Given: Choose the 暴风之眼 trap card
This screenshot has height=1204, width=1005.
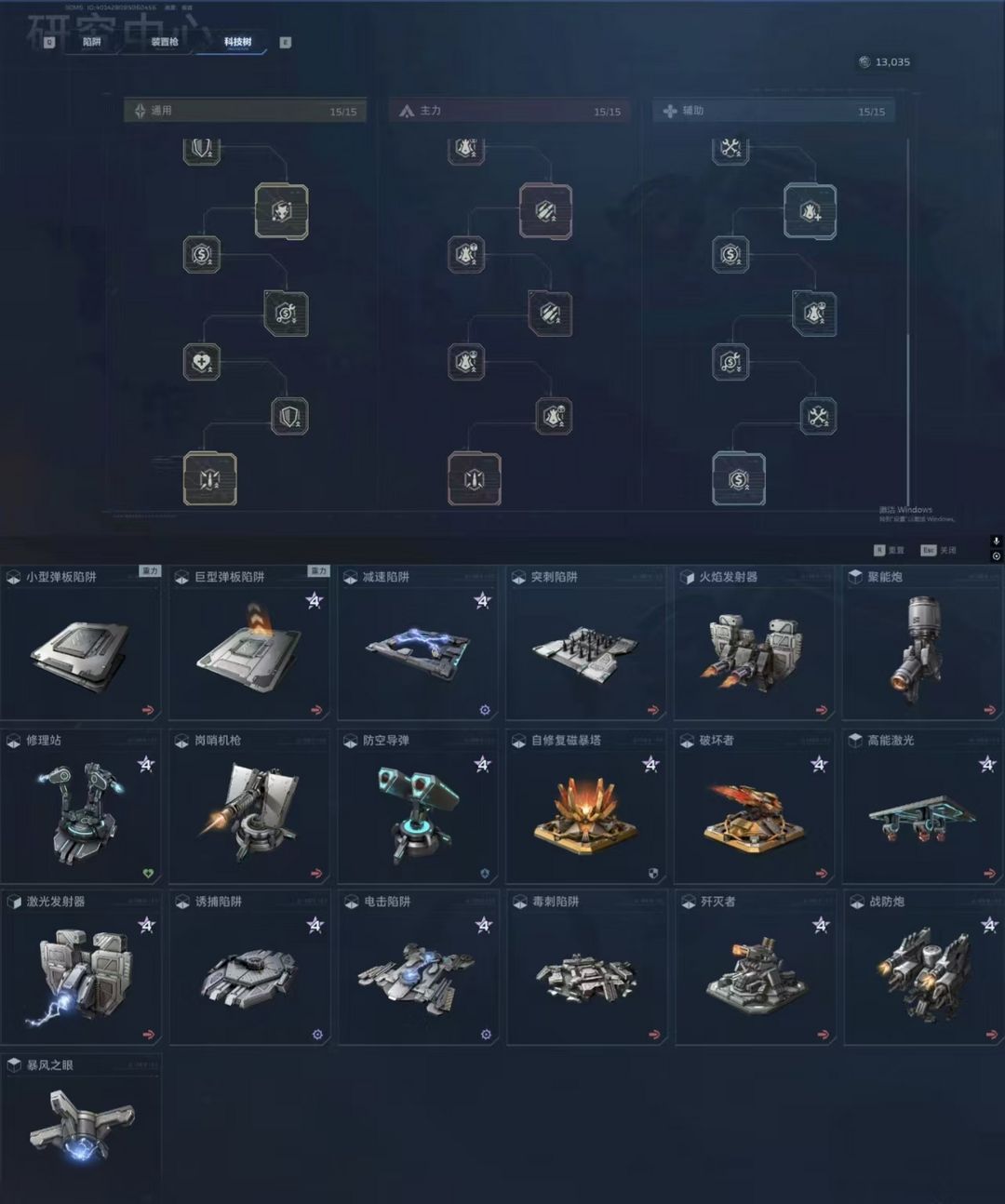Looking at the screenshot, I should pos(81,1124).
